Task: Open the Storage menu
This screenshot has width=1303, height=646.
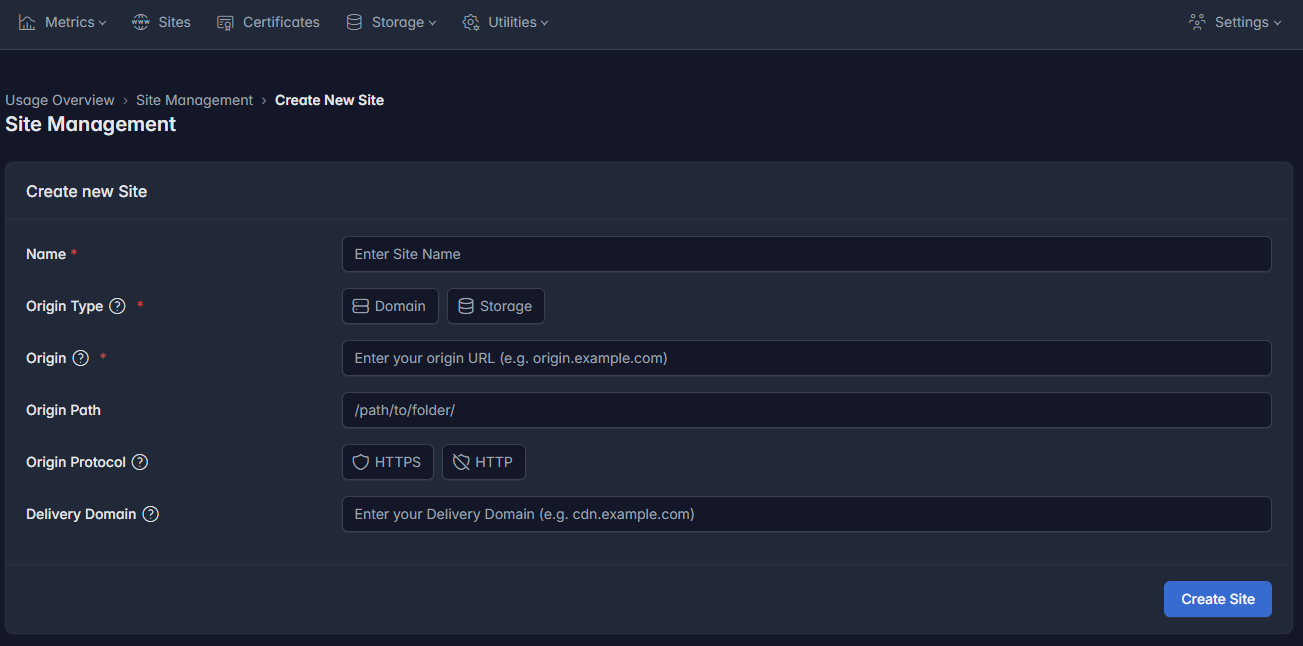Action: 391,22
